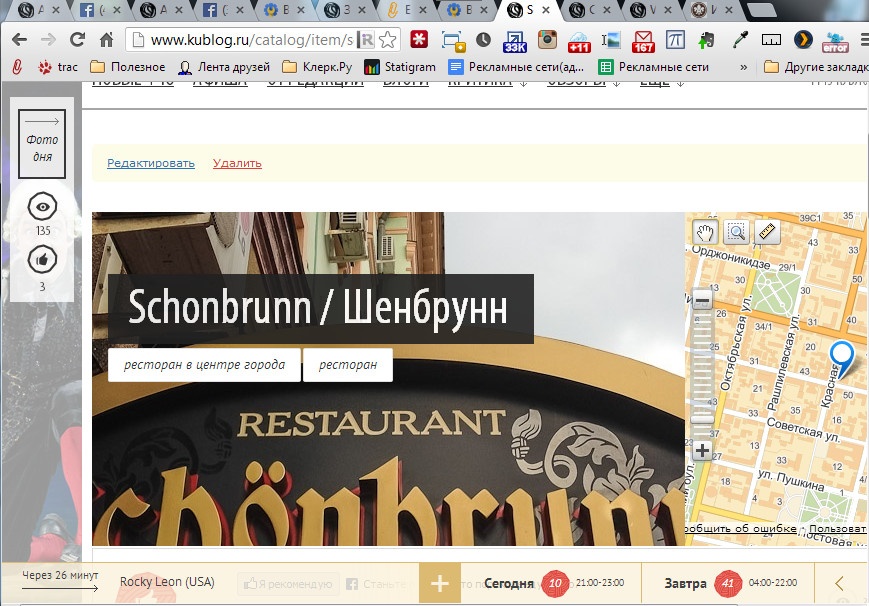
Task: Open the Фото дня box
Action: click(42, 144)
